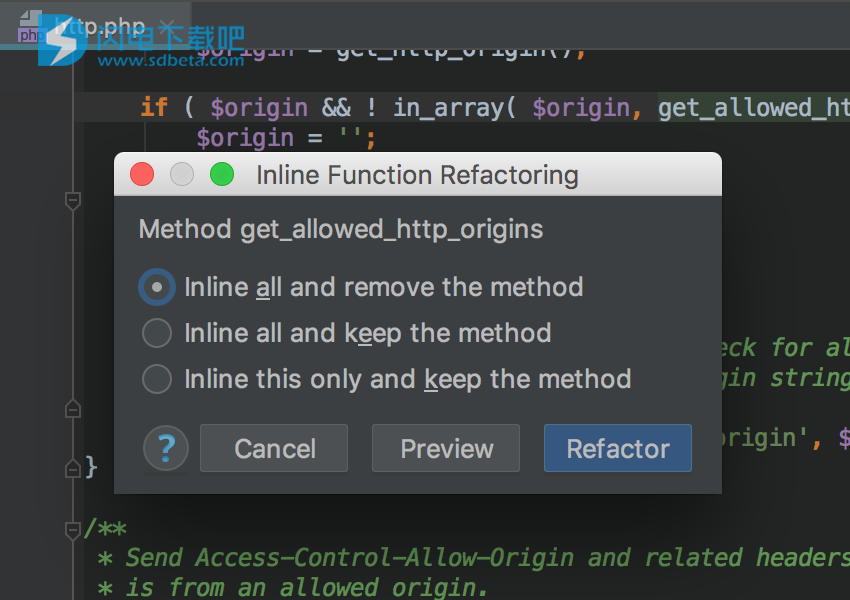The height and width of the screenshot is (600, 850).
Task: Click the if keyword in the editor
Action: 154,107
